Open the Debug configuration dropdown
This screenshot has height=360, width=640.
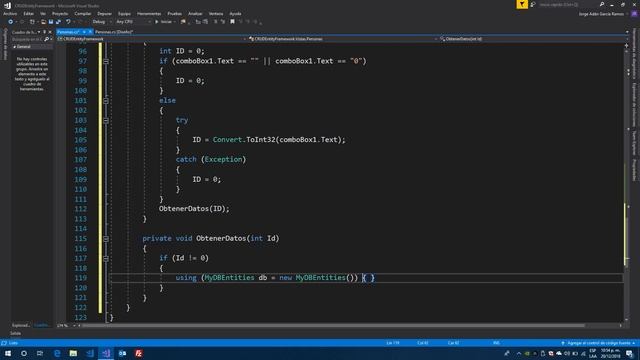pyautogui.click(x=102, y=22)
